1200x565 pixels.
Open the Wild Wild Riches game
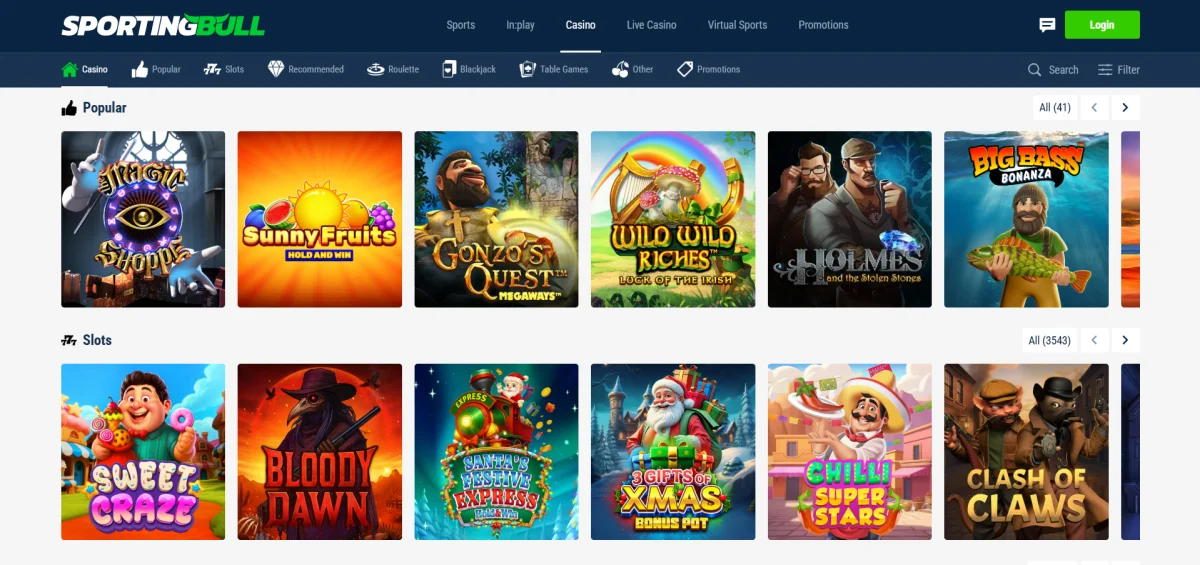tap(673, 219)
